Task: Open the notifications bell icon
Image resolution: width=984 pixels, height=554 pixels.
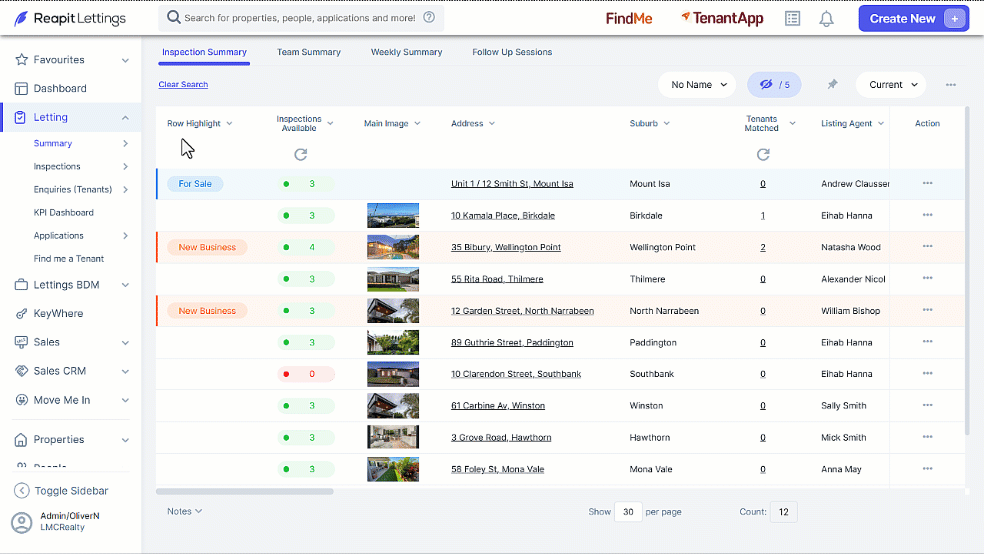Action: tap(826, 19)
